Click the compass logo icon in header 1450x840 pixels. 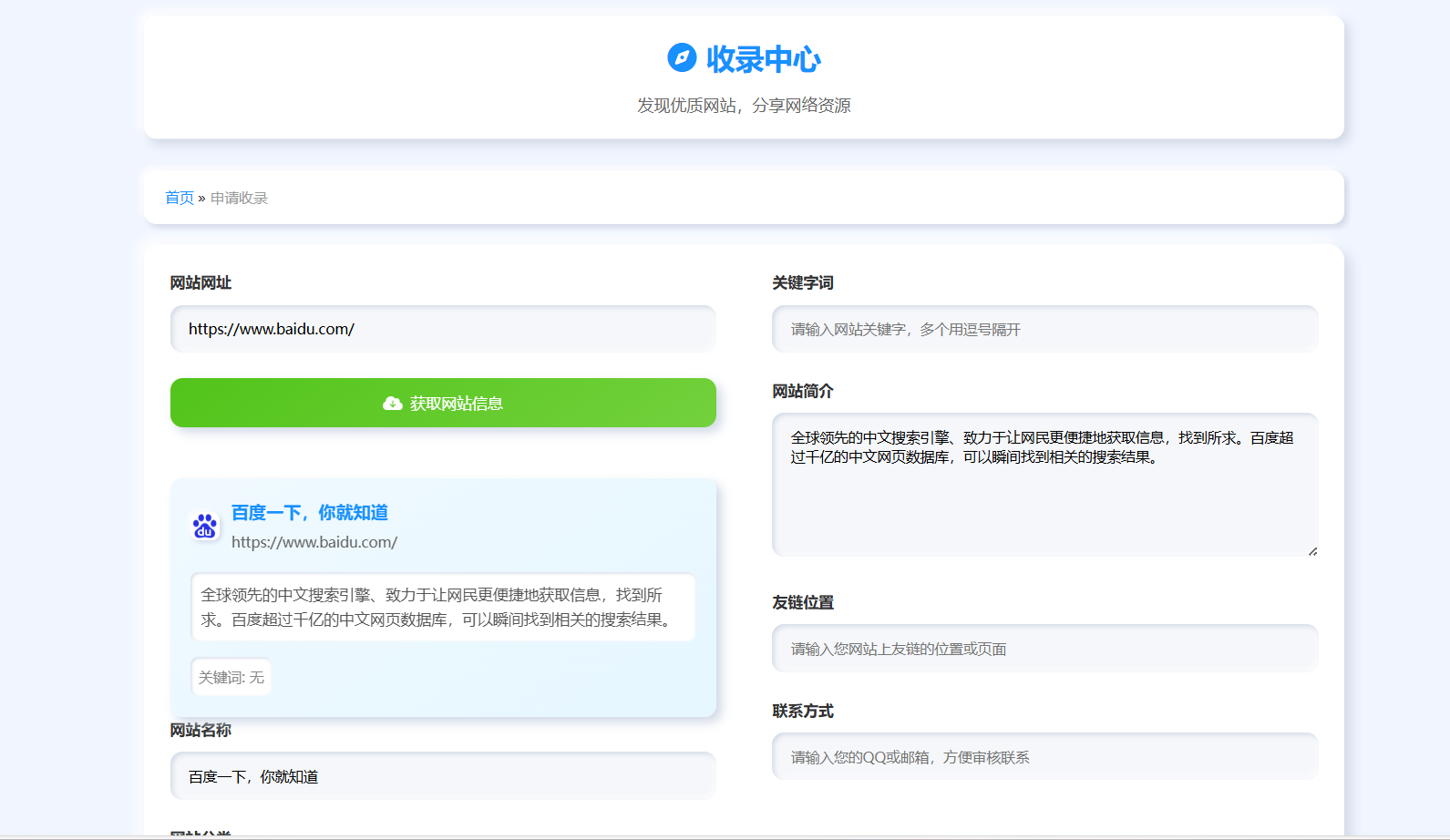(x=682, y=57)
